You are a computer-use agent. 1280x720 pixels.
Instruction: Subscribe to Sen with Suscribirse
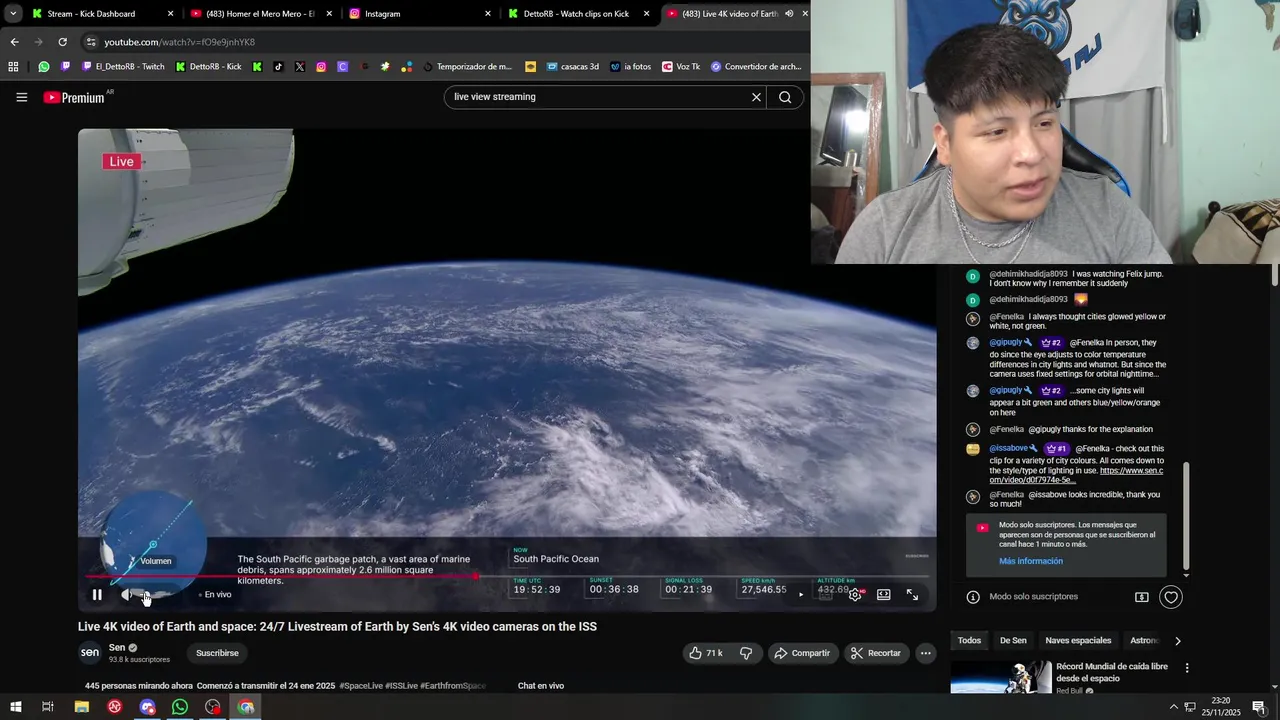click(217, 653)
